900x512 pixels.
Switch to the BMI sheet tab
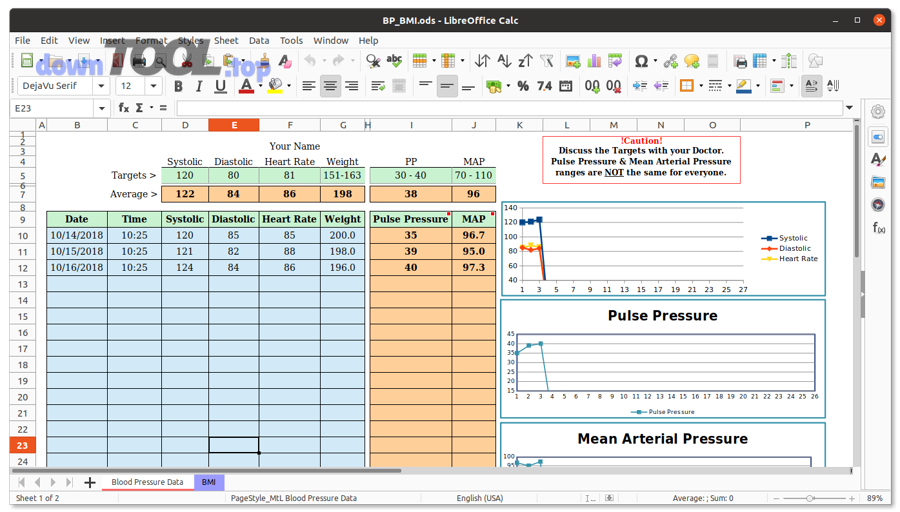click(x=209, y=482)
